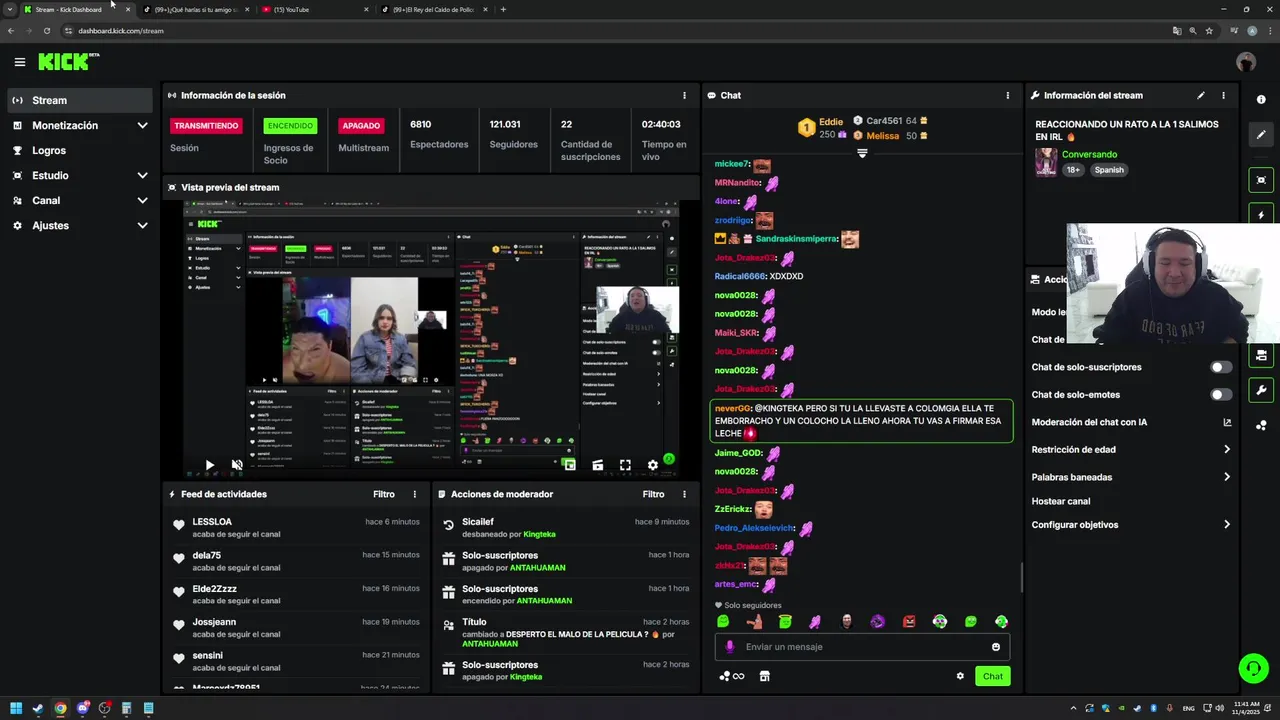Screen dimensions: 1280x720
Task: Open channel points icon below chat input
Action: point(731,676)
